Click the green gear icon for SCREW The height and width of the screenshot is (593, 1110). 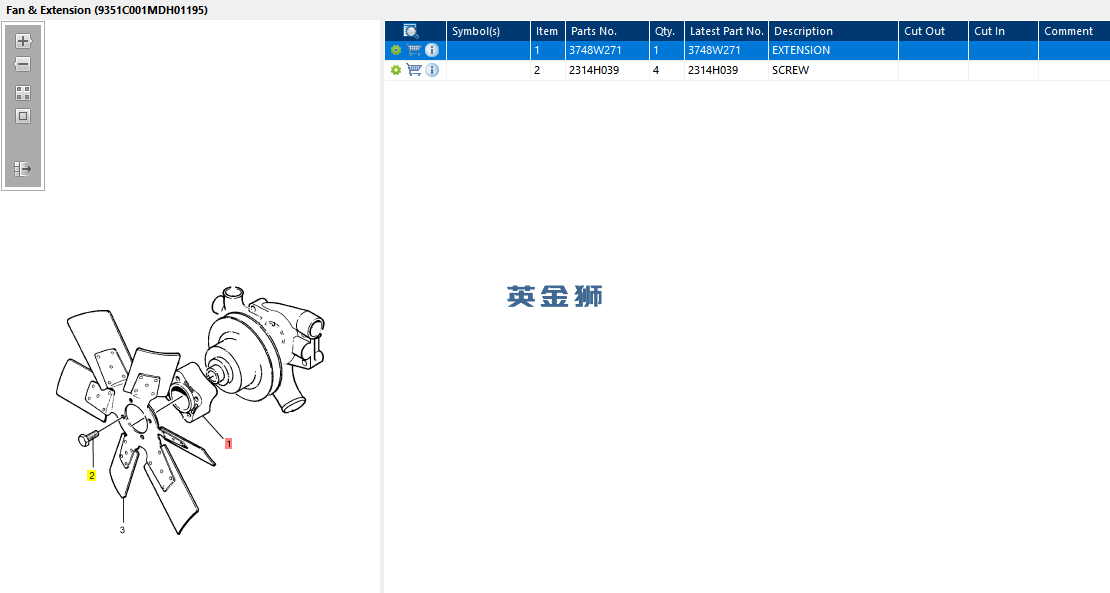396,70
